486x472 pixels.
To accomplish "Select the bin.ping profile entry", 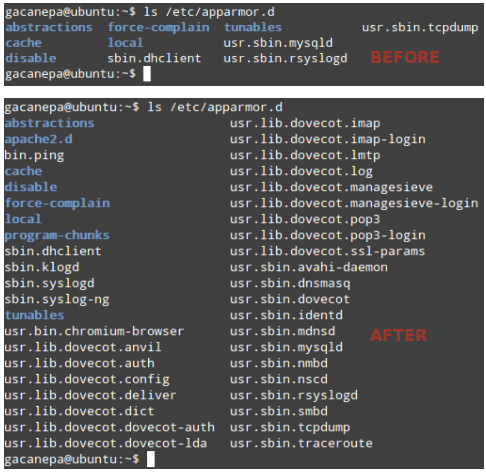I will pos(34,155).
